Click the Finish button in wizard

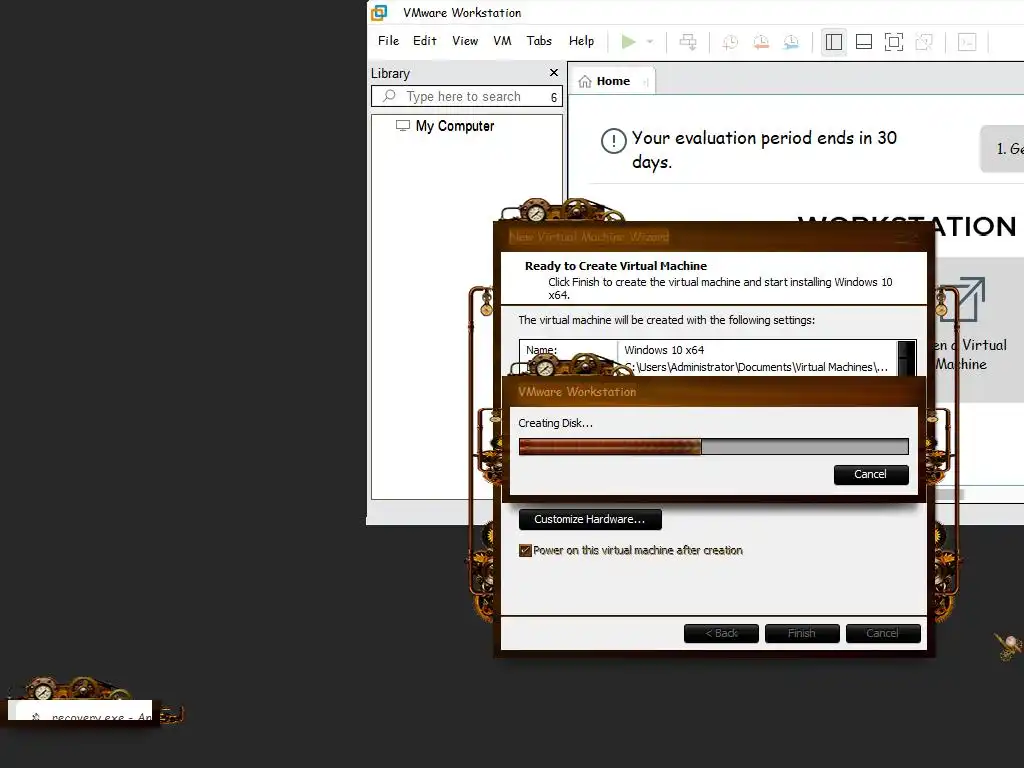(x=801, y=633)
